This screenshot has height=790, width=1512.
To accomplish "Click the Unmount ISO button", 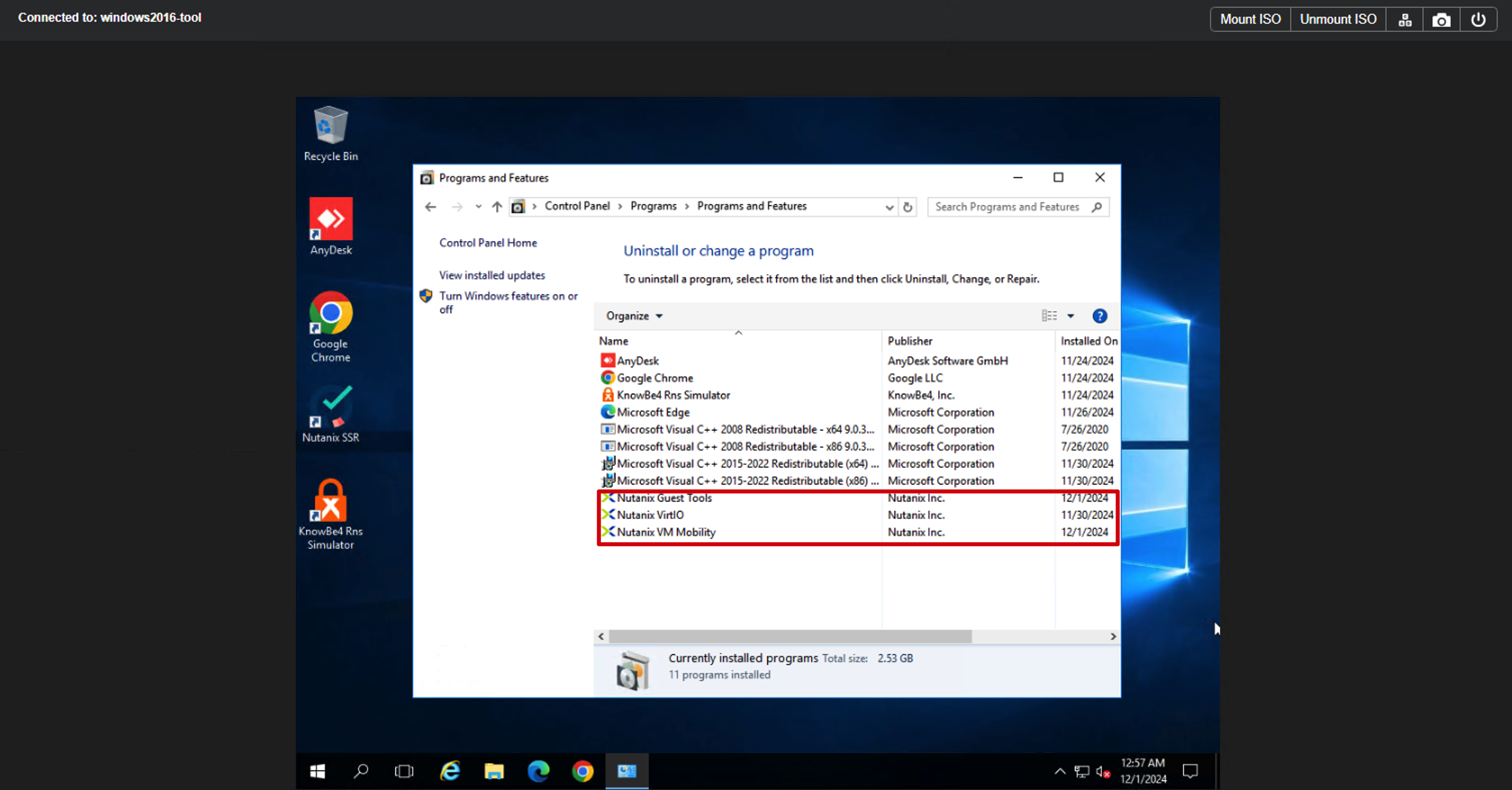I will [x=1338, y=20].
